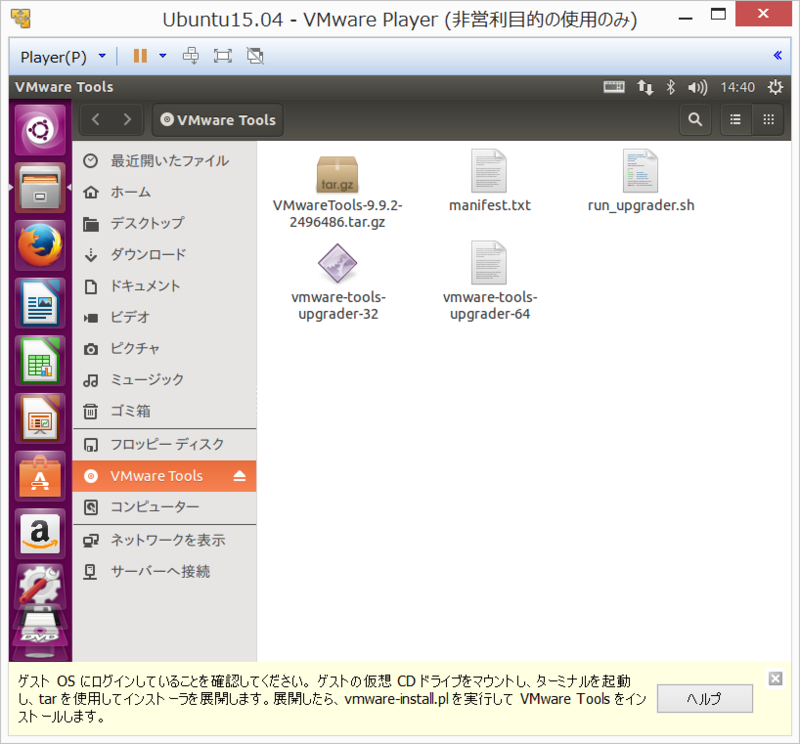This screenshot has width=800, height=744.
Task: Switch the file view to grid layout
Action: (768, 119)
